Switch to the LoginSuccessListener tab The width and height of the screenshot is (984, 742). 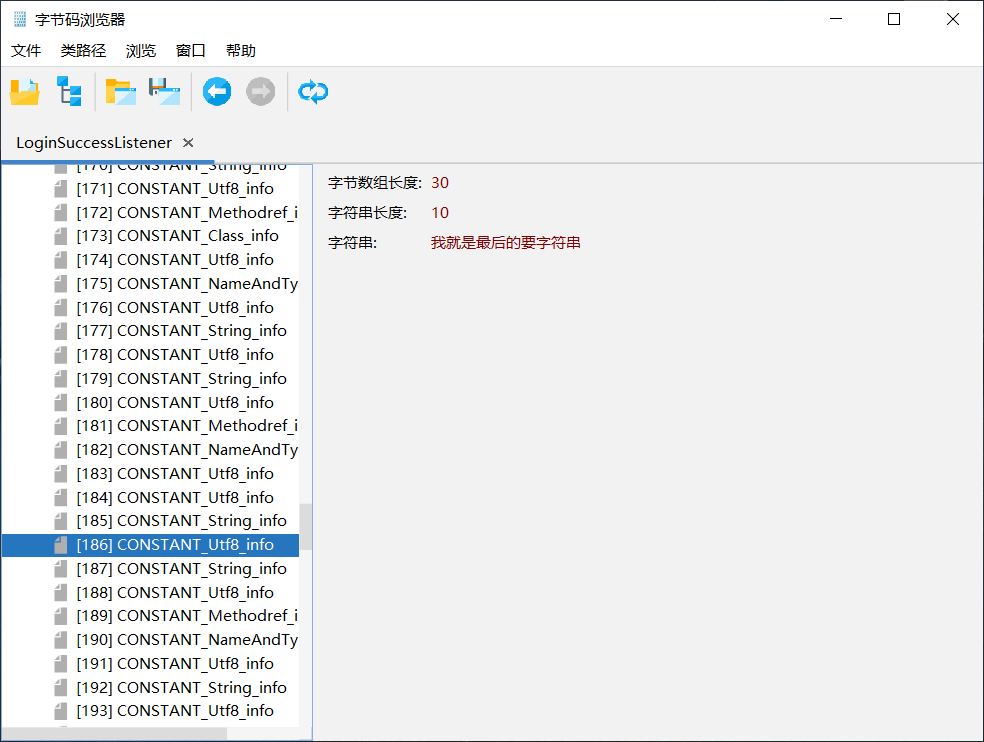pos(93,142)
